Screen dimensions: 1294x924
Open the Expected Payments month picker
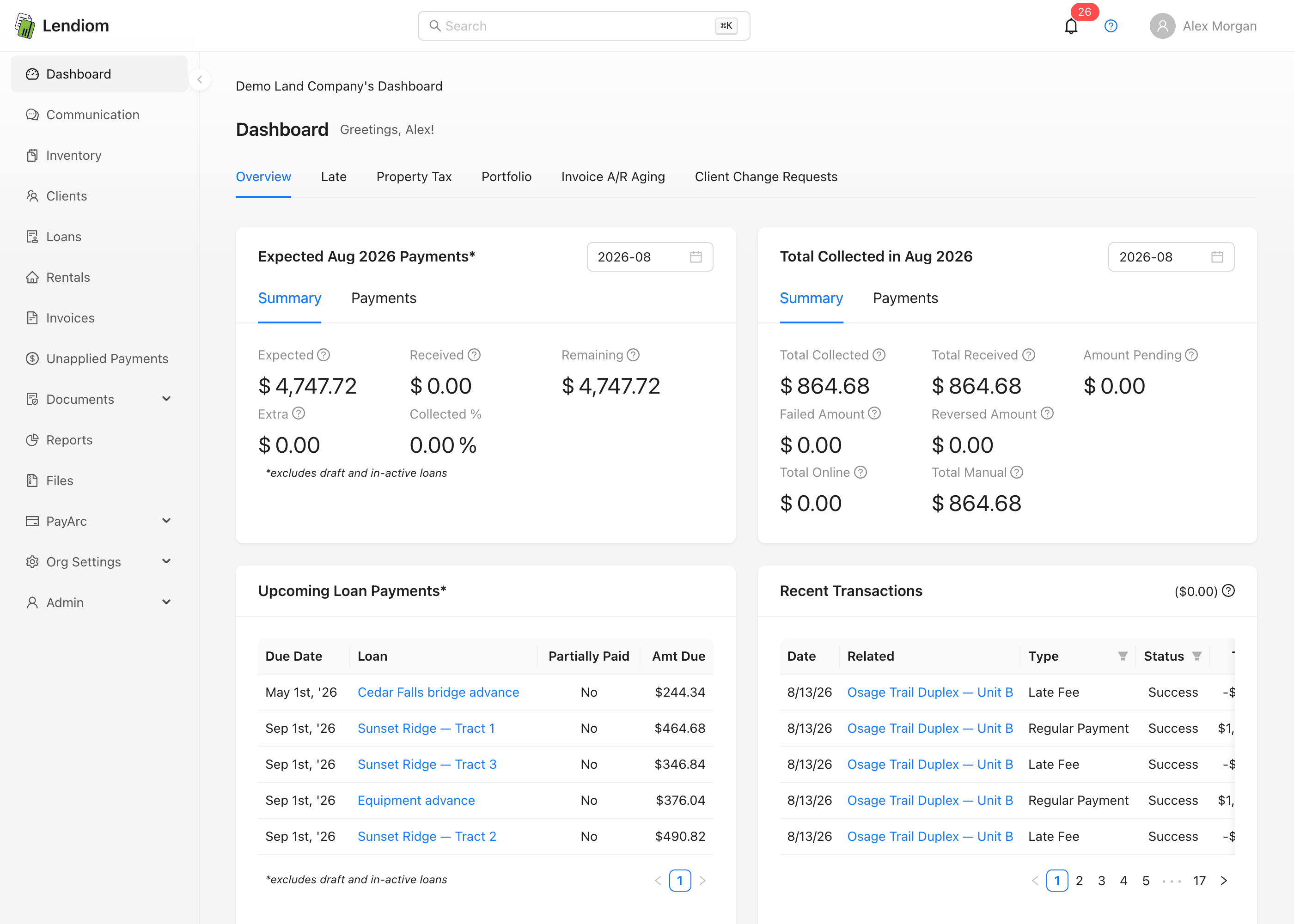pos(650,257)
